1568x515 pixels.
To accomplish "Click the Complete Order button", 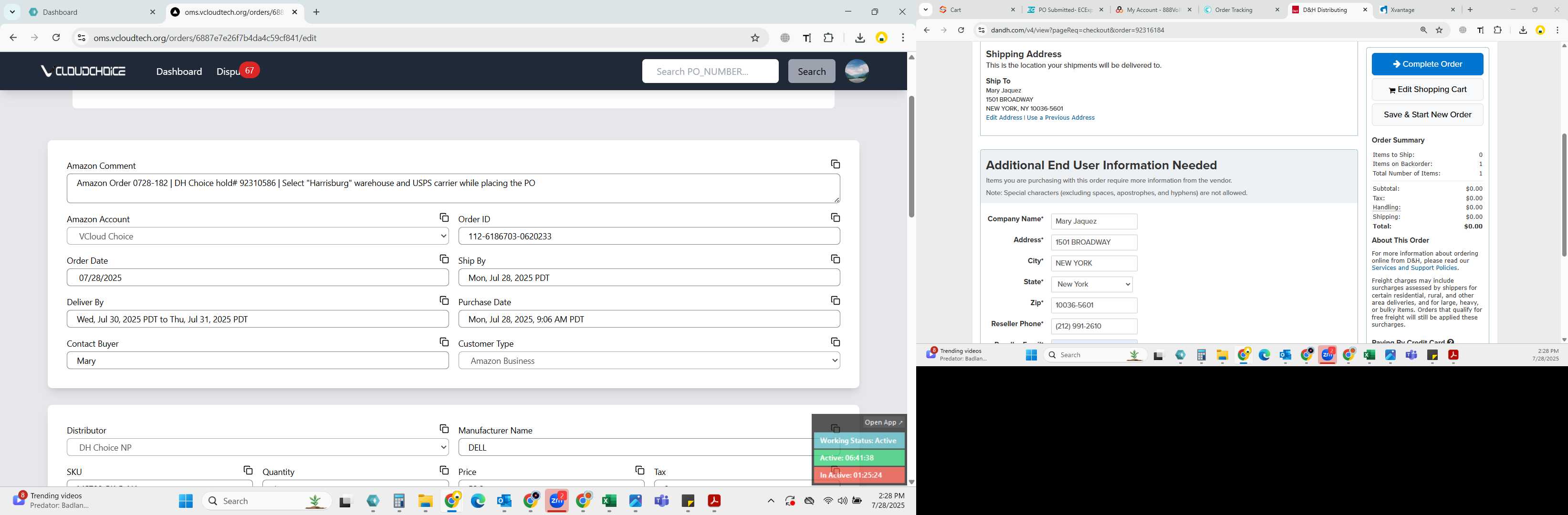I will pyautogui.click(x=1427, y=64).
